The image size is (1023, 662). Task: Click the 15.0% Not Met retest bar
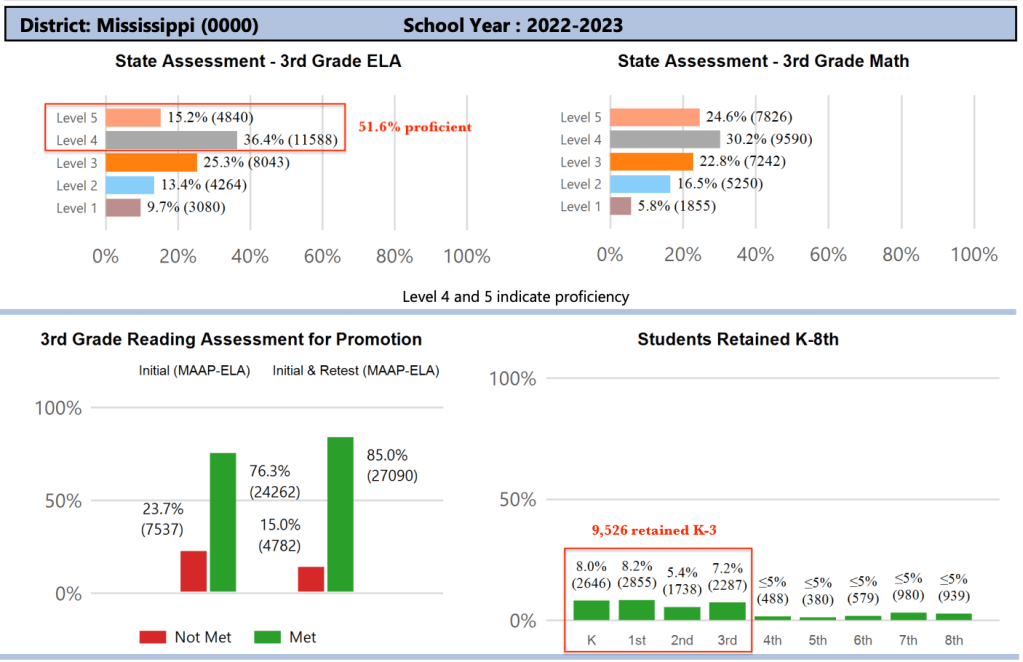(311, 579)
